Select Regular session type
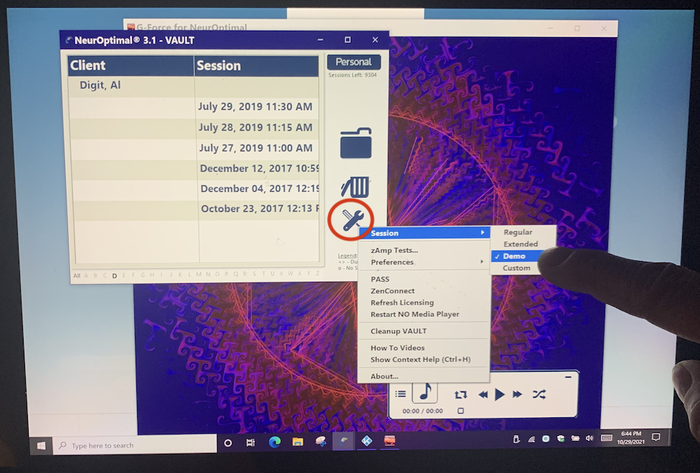This screenshot has width=700, height=473. pos(518,232)
